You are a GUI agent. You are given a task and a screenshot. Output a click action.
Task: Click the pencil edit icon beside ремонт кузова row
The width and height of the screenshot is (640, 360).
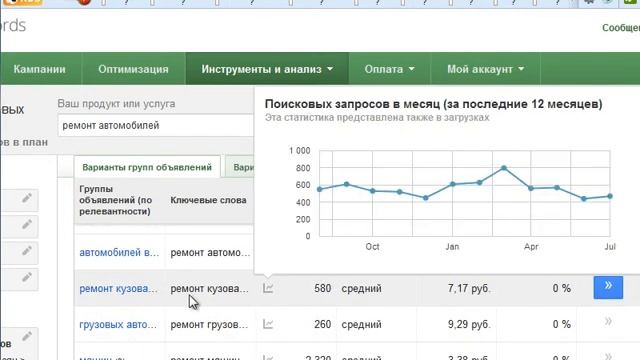click(x=27, y=278)
